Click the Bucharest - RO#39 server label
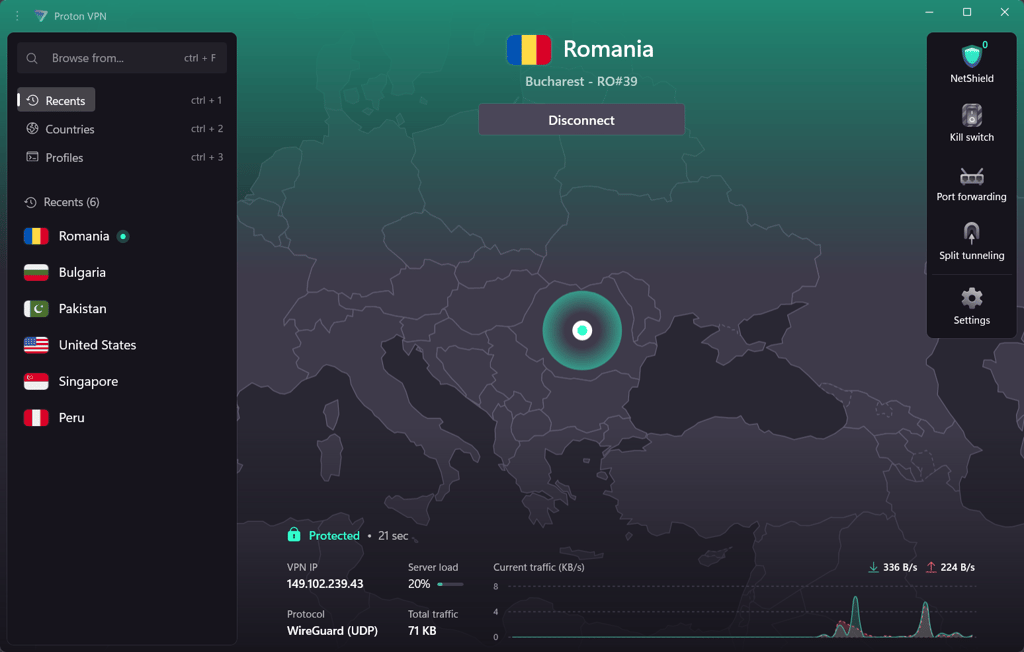Viewport: 1024px width, 652px height. [x=581, y=82]
